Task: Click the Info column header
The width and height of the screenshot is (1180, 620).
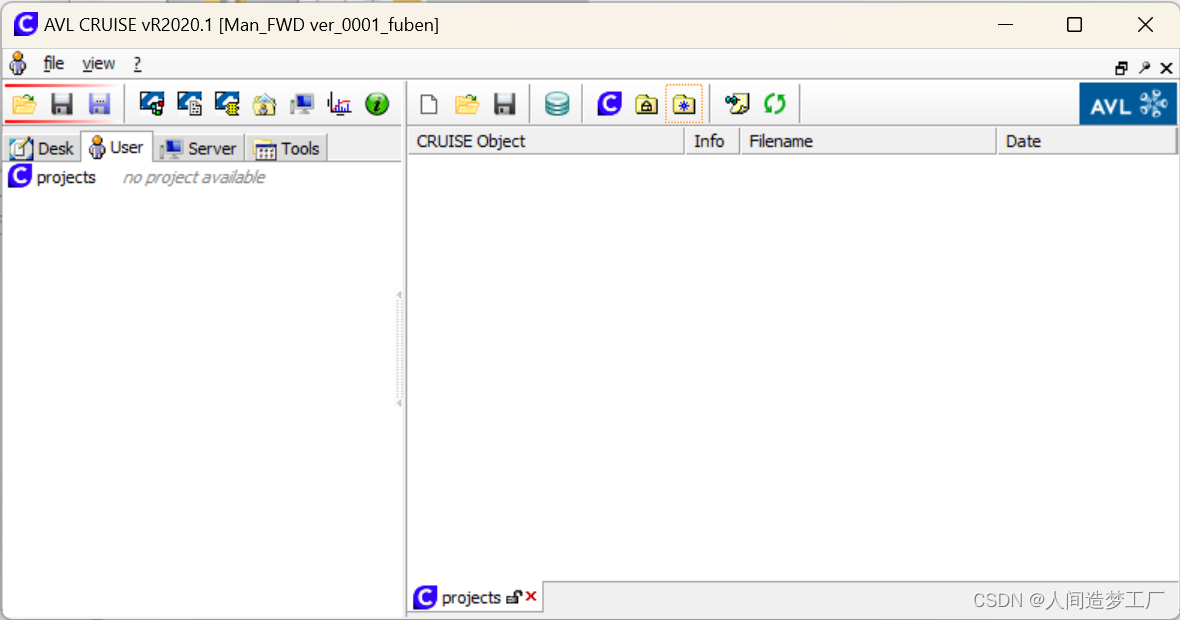Action: pyautogui.click(x=712, y=141)
